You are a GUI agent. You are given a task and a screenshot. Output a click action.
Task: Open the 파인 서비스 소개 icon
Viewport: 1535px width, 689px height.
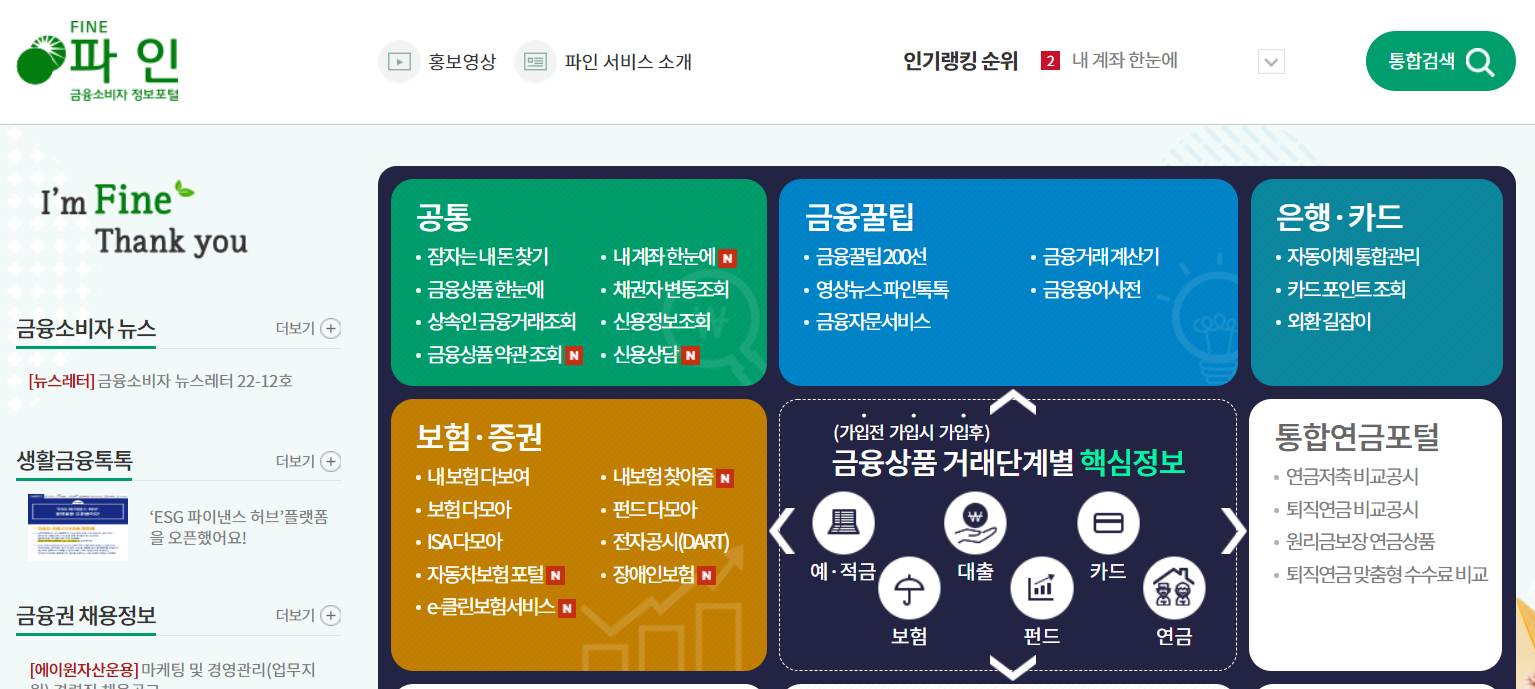[x=535, y=62]
